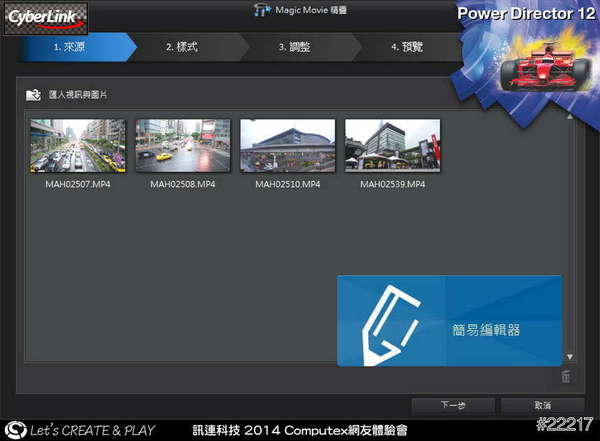Select step 1 來源 tab
This screenshot has height=441, width=600.
[x=77, y=47]
